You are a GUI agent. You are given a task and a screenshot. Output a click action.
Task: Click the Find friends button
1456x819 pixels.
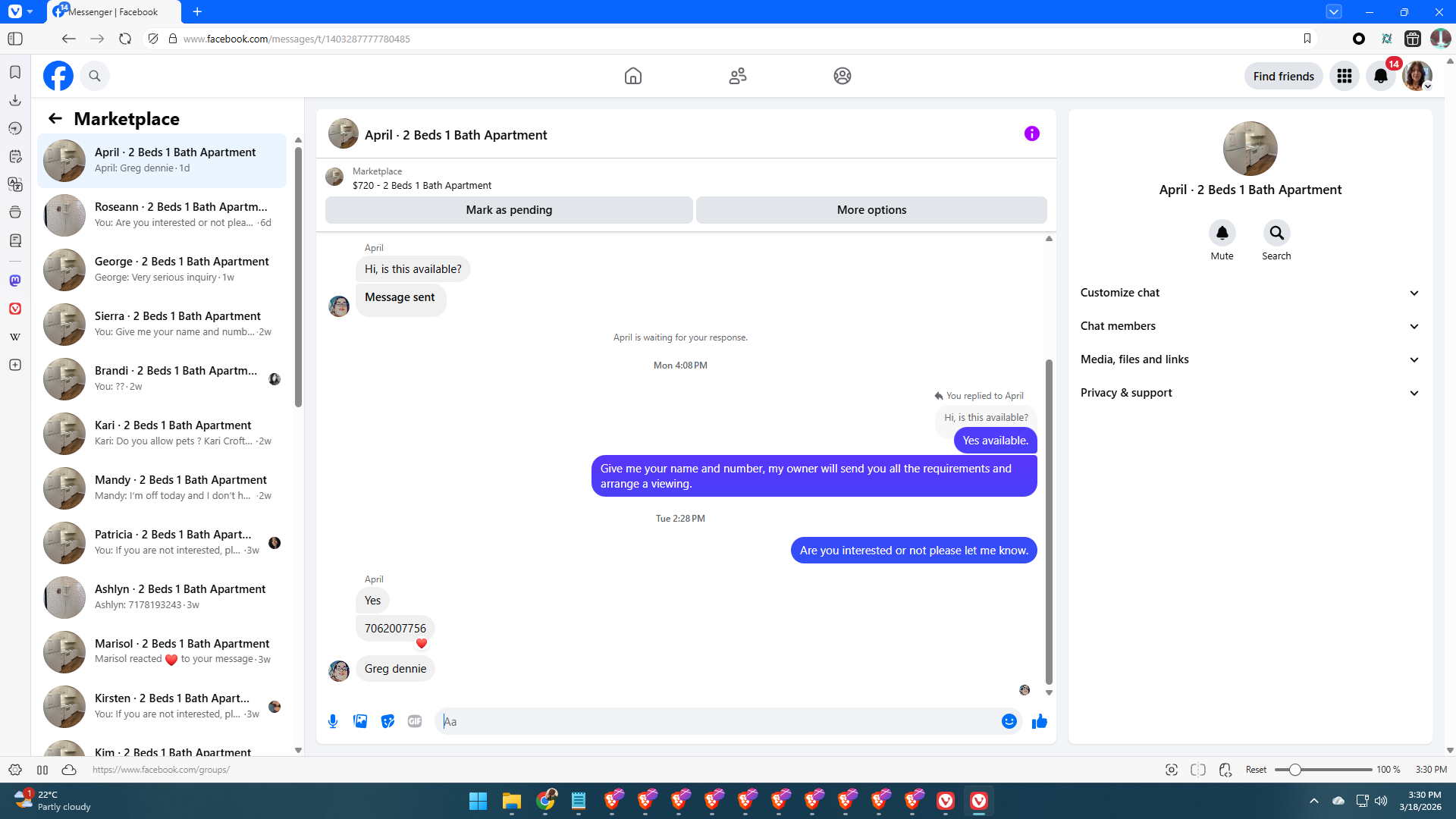pyautogui.click(x=1283, y=76)
